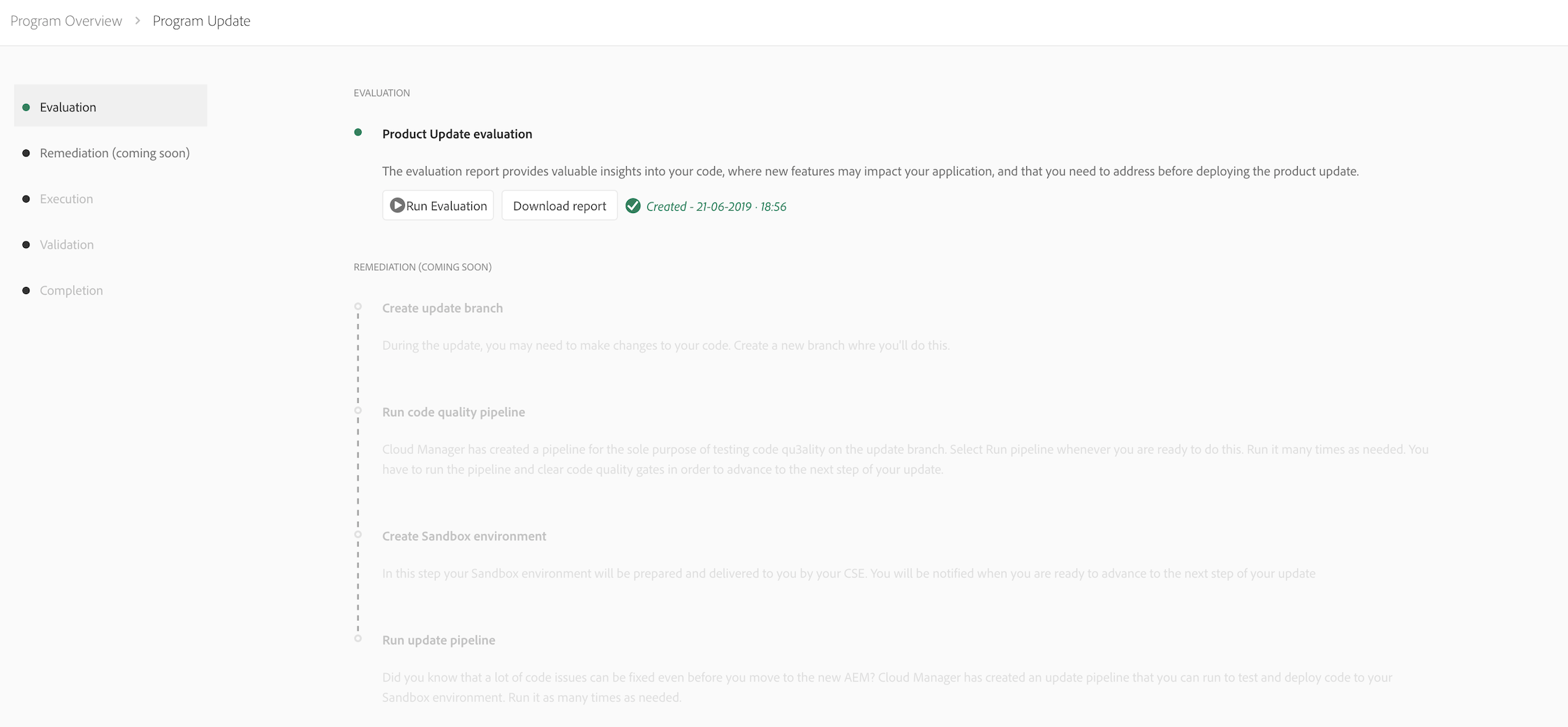Click the Download report button
Viewport: 1568px width, 727px height.
click(559, 205)
